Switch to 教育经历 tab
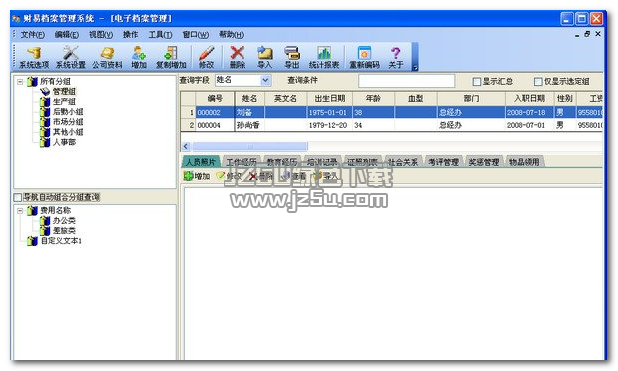The image size is (618, 371). (x=281, y=162)
